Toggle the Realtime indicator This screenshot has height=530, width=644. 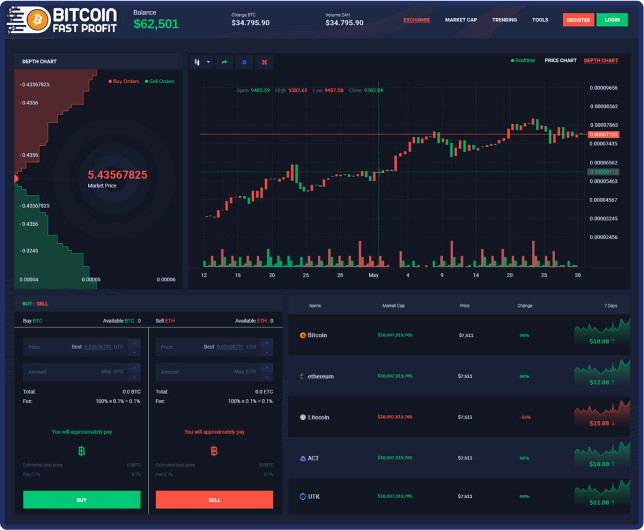tap(522, 60)
